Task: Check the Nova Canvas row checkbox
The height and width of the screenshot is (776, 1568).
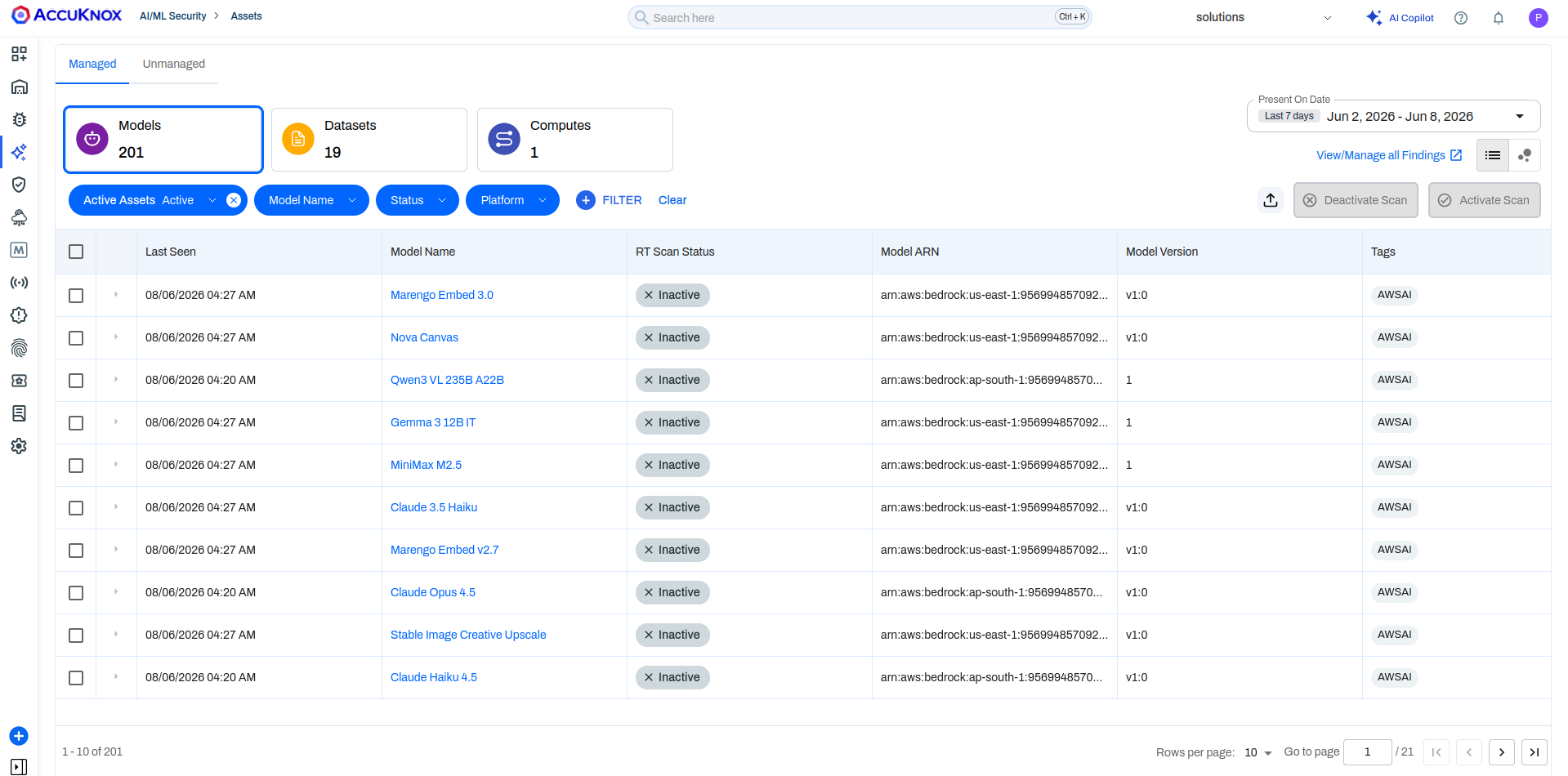Action: (x=76, y=338)
